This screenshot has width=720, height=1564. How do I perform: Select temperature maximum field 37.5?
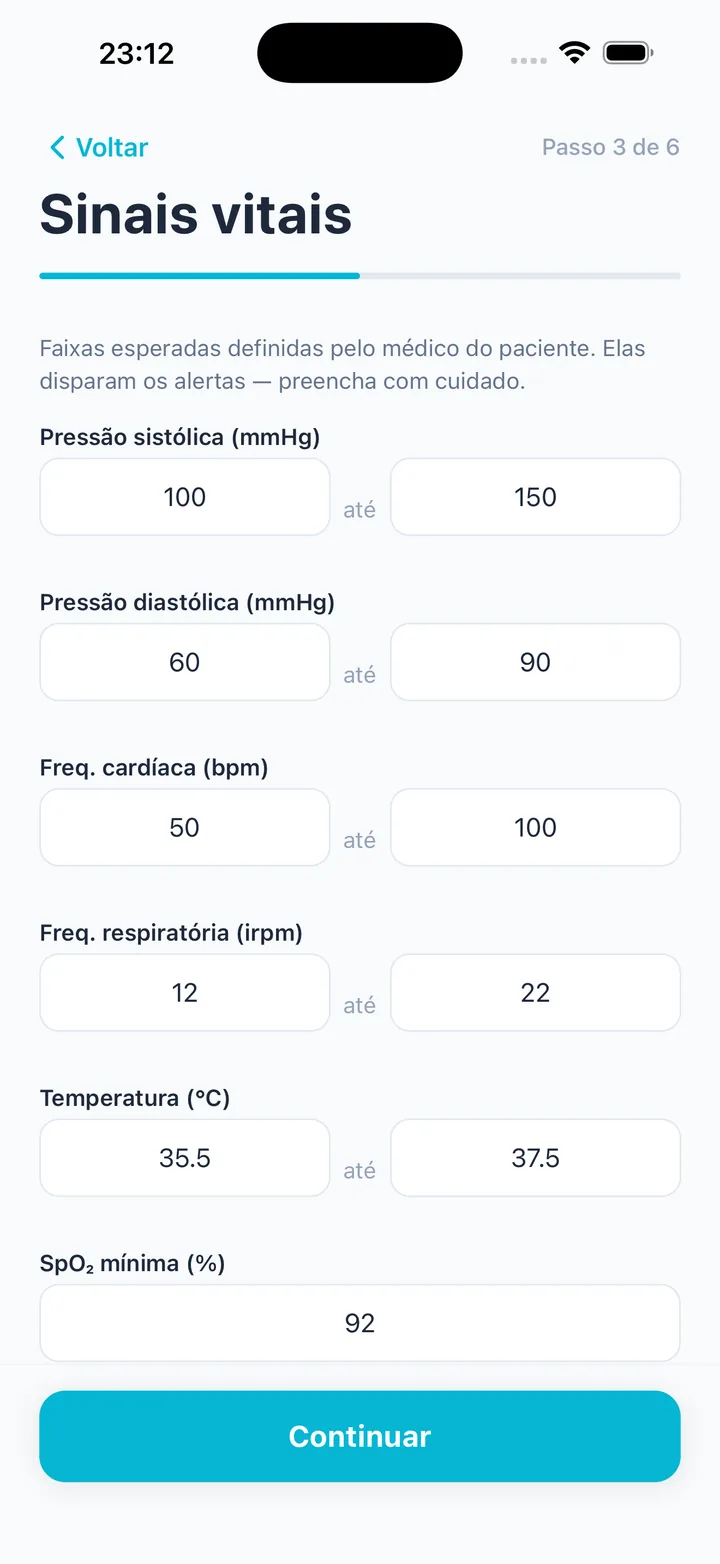click(535, 1158)
